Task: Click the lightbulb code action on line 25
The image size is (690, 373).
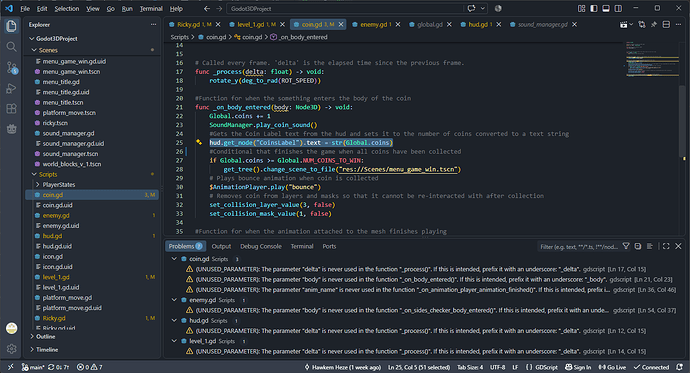Action: (x=199, y=142)
